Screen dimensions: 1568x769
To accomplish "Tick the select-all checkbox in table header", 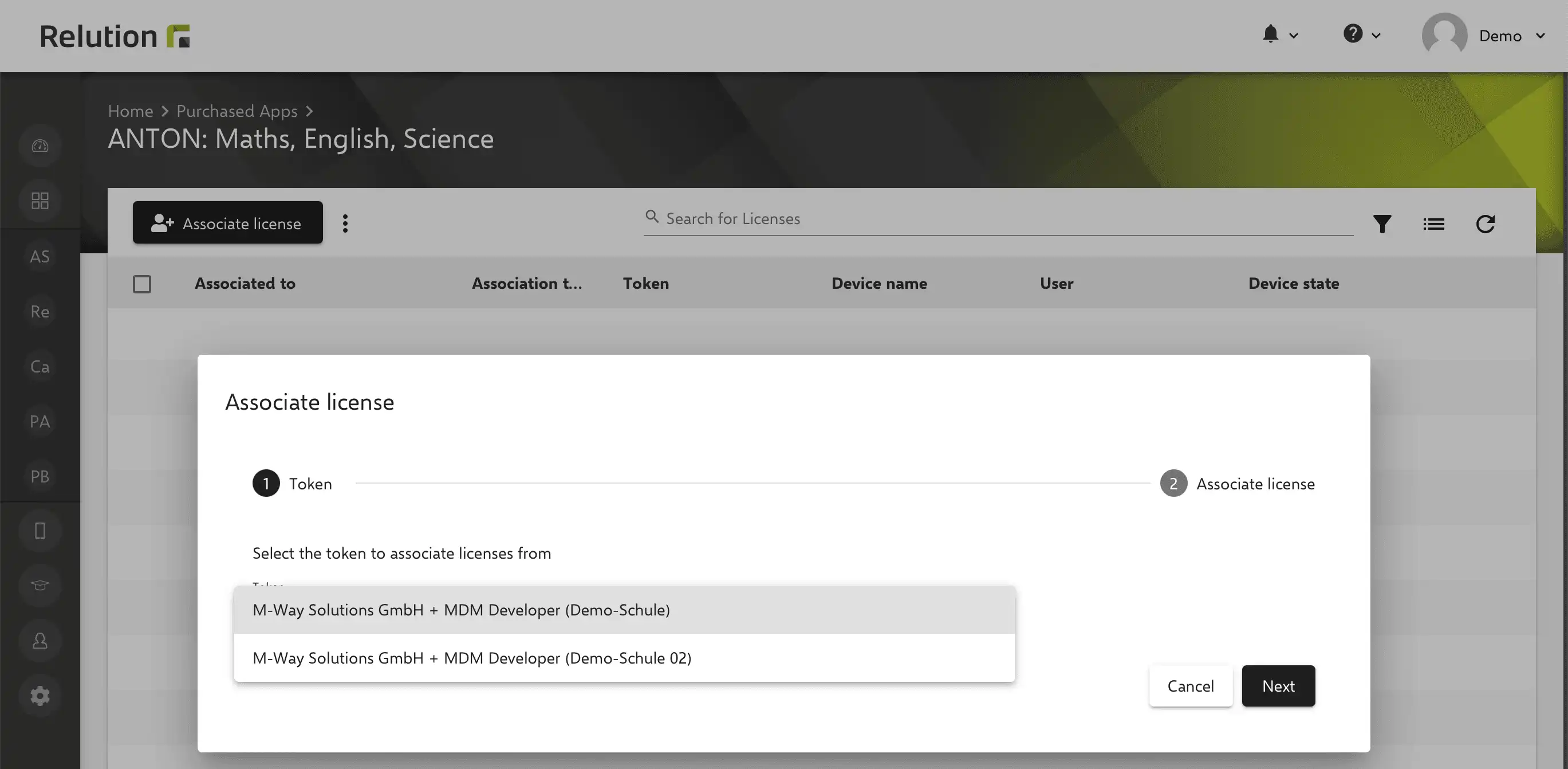I will click(142, 284).
